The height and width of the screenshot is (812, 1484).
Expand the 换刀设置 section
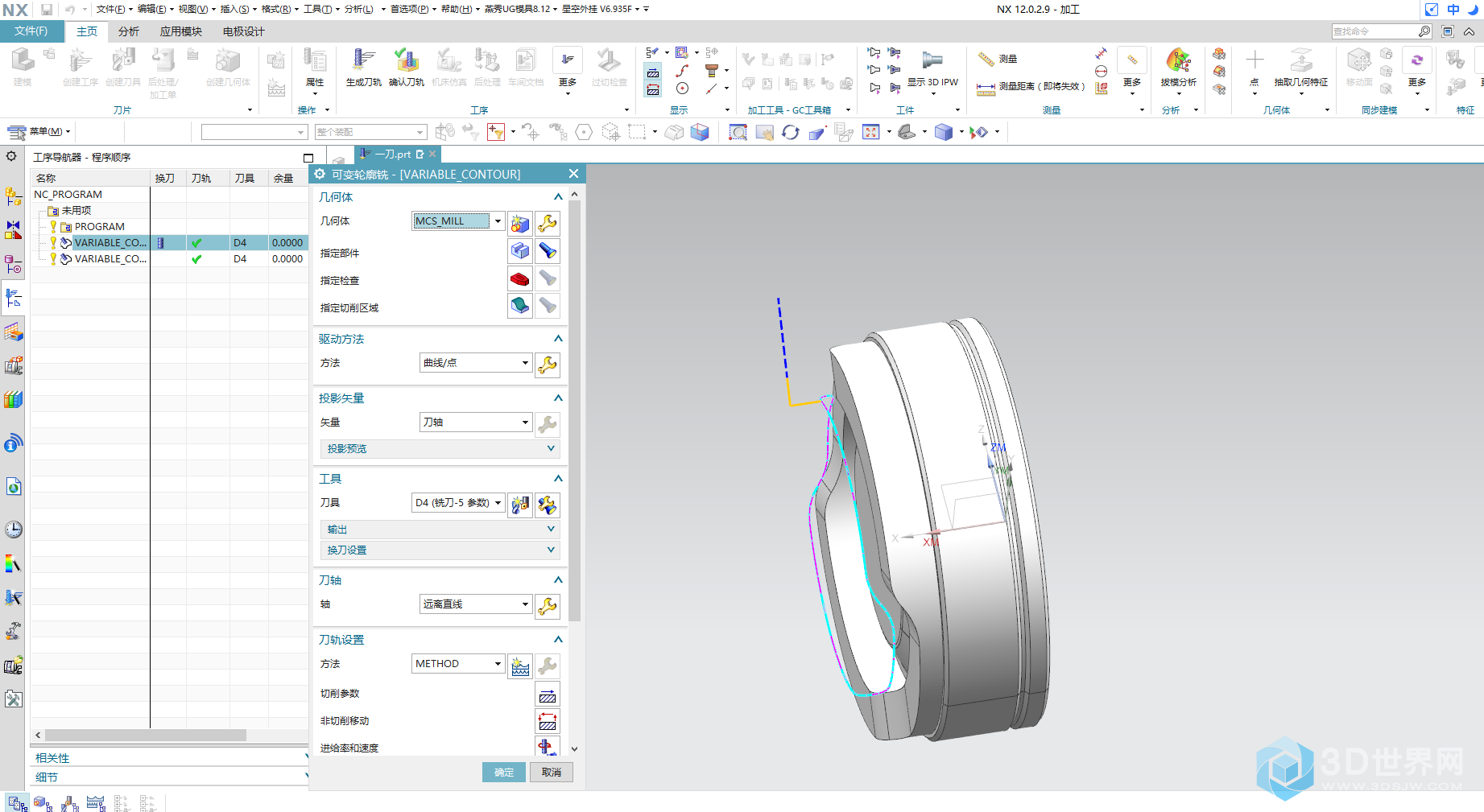coord(440,550)
